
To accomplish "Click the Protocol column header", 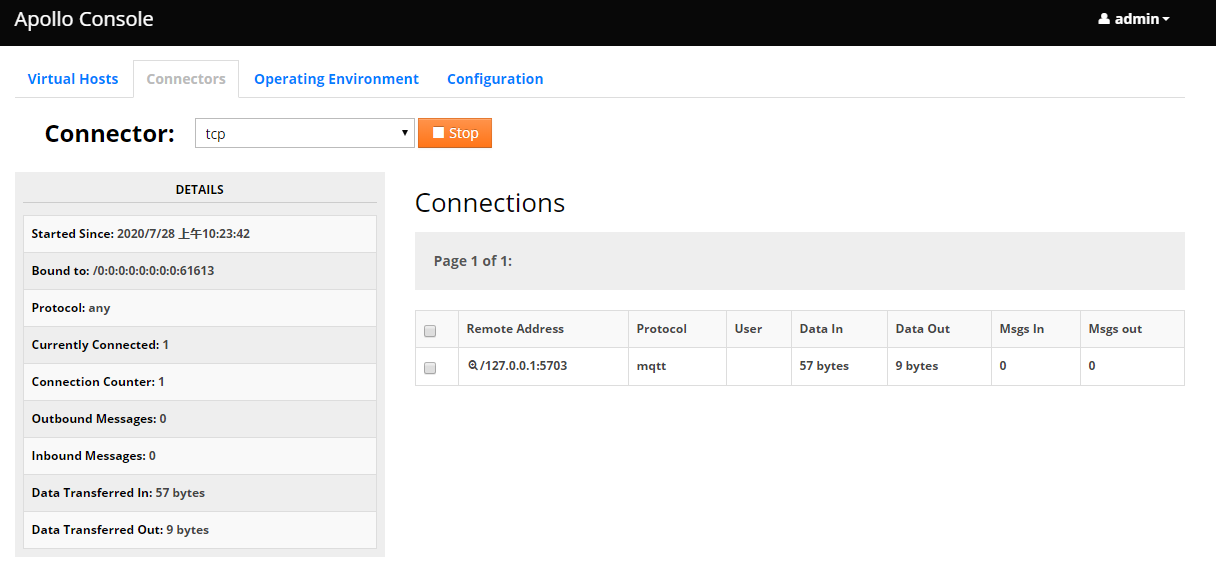I will (x=661, y=329).
